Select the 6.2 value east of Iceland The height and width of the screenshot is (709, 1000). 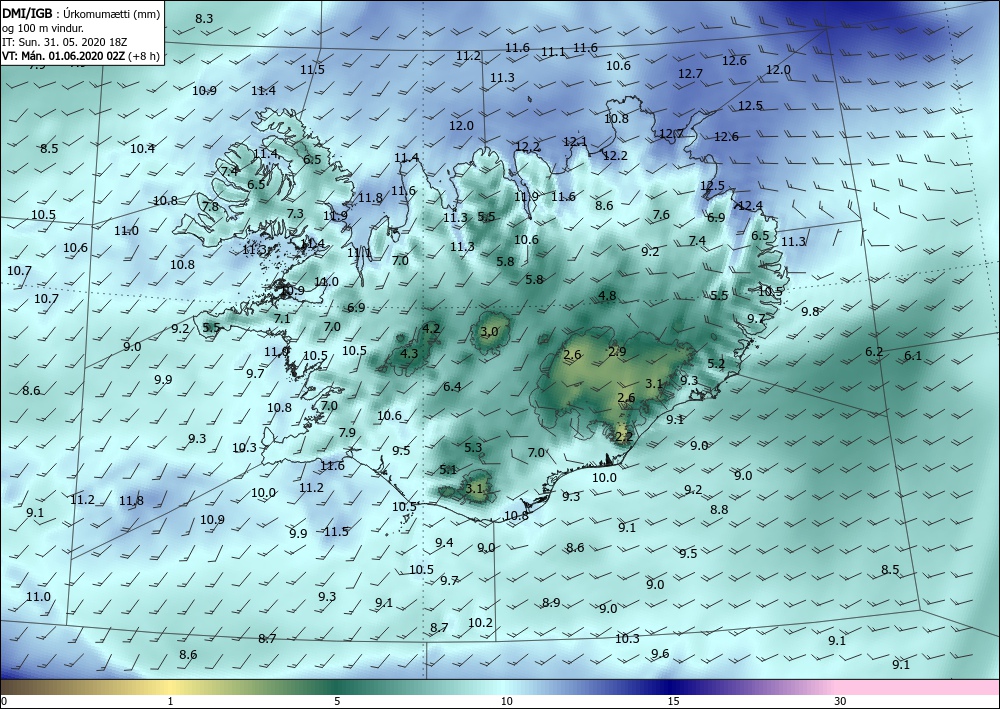click(x=874, y=352)
